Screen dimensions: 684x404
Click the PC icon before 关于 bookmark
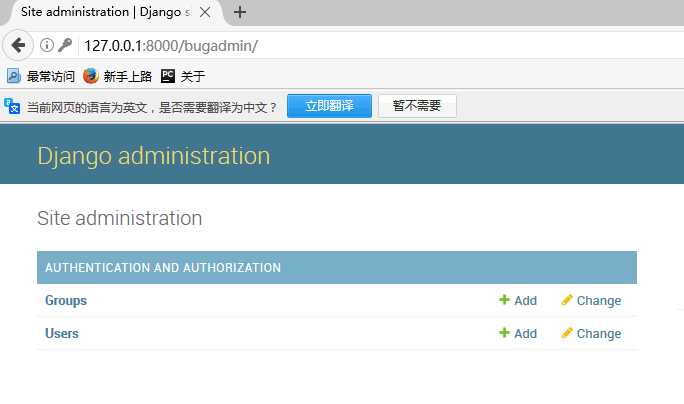[168, 76]
